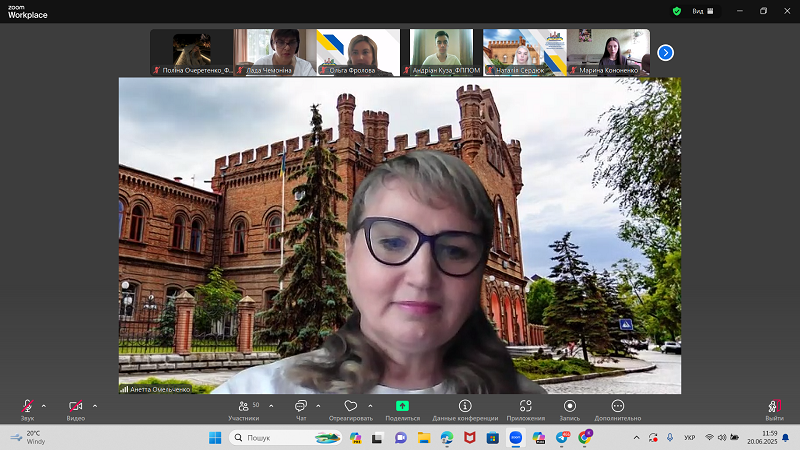
Task: Open McAfee from the taskbar
Action: [470, 438]
